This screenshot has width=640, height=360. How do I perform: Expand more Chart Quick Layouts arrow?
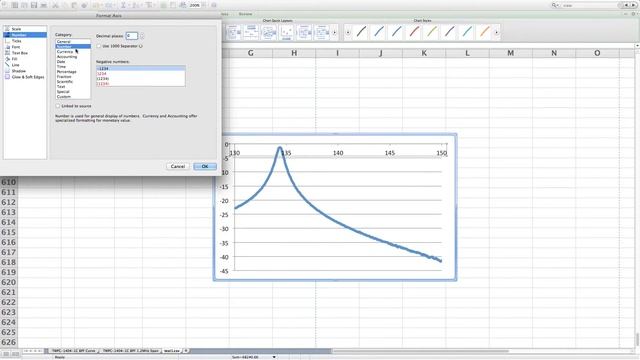[334, 32]
